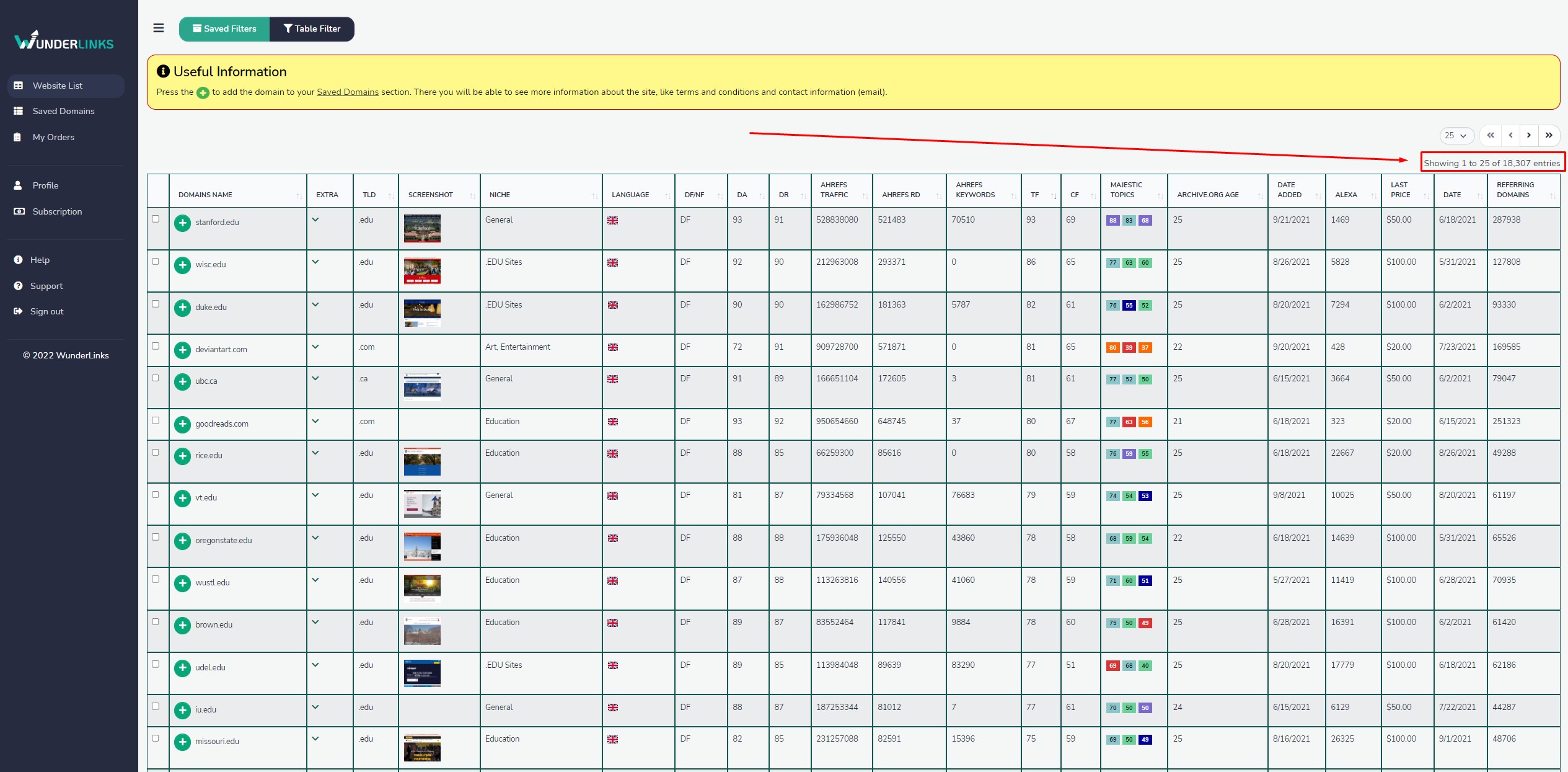Toggle the hamburger sidebar menu
The height and width of the screenshot is (772, 1568).
[159, 28]
